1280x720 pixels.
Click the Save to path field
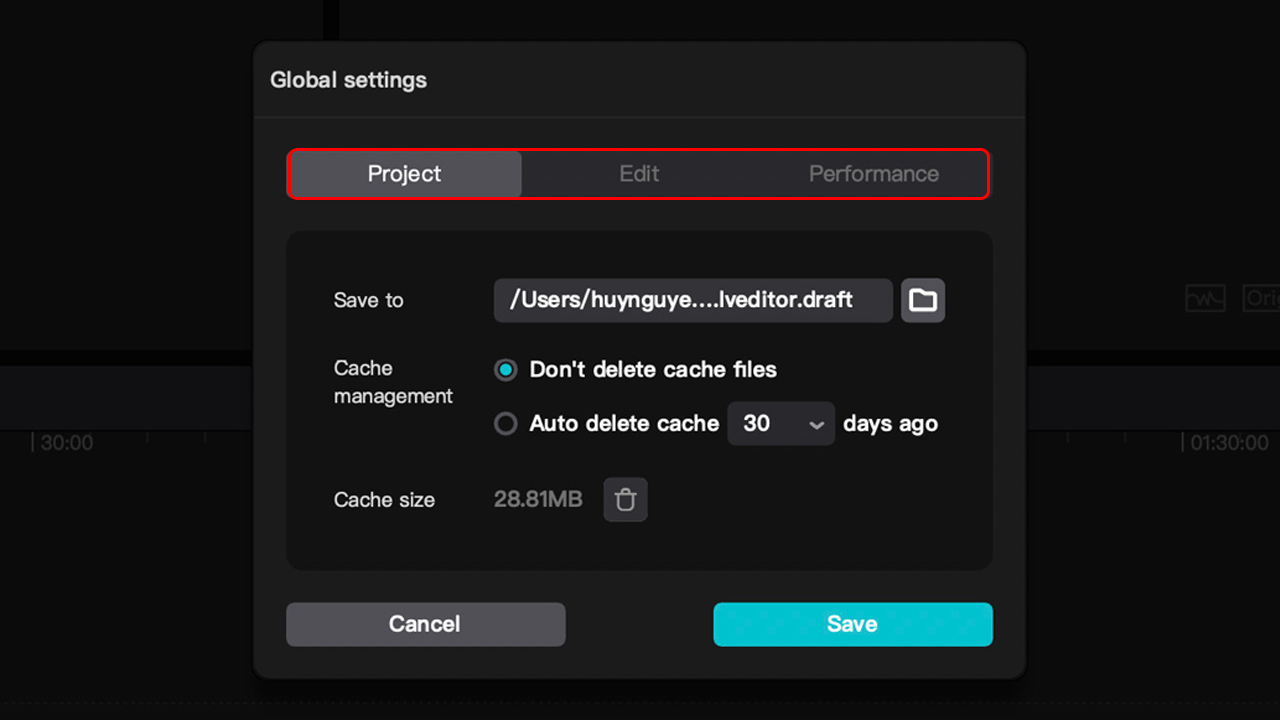693,300
